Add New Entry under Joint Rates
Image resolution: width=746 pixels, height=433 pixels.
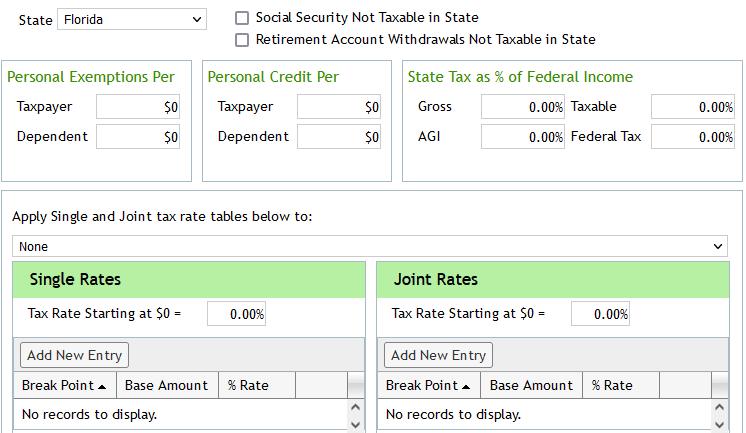(x=438, y=355)
